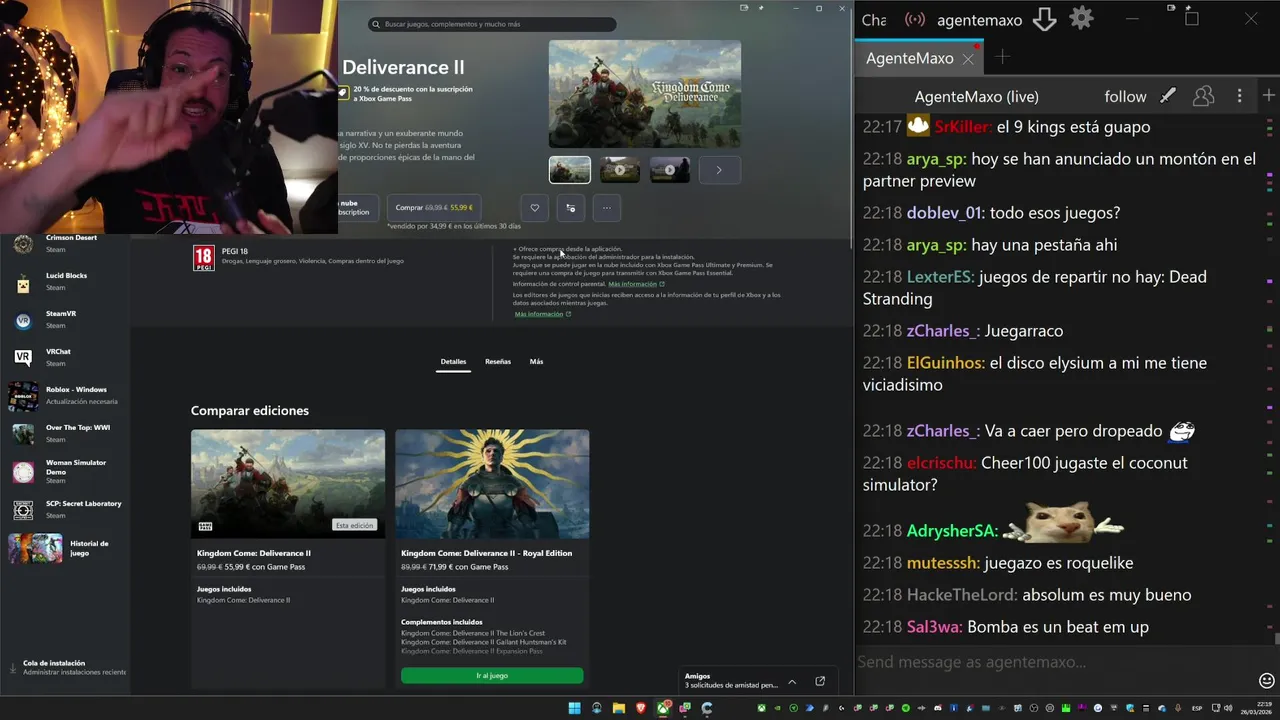Pop out the Amigos panel icon
Screen dimensions: 1280x720
tap(820, 681)
